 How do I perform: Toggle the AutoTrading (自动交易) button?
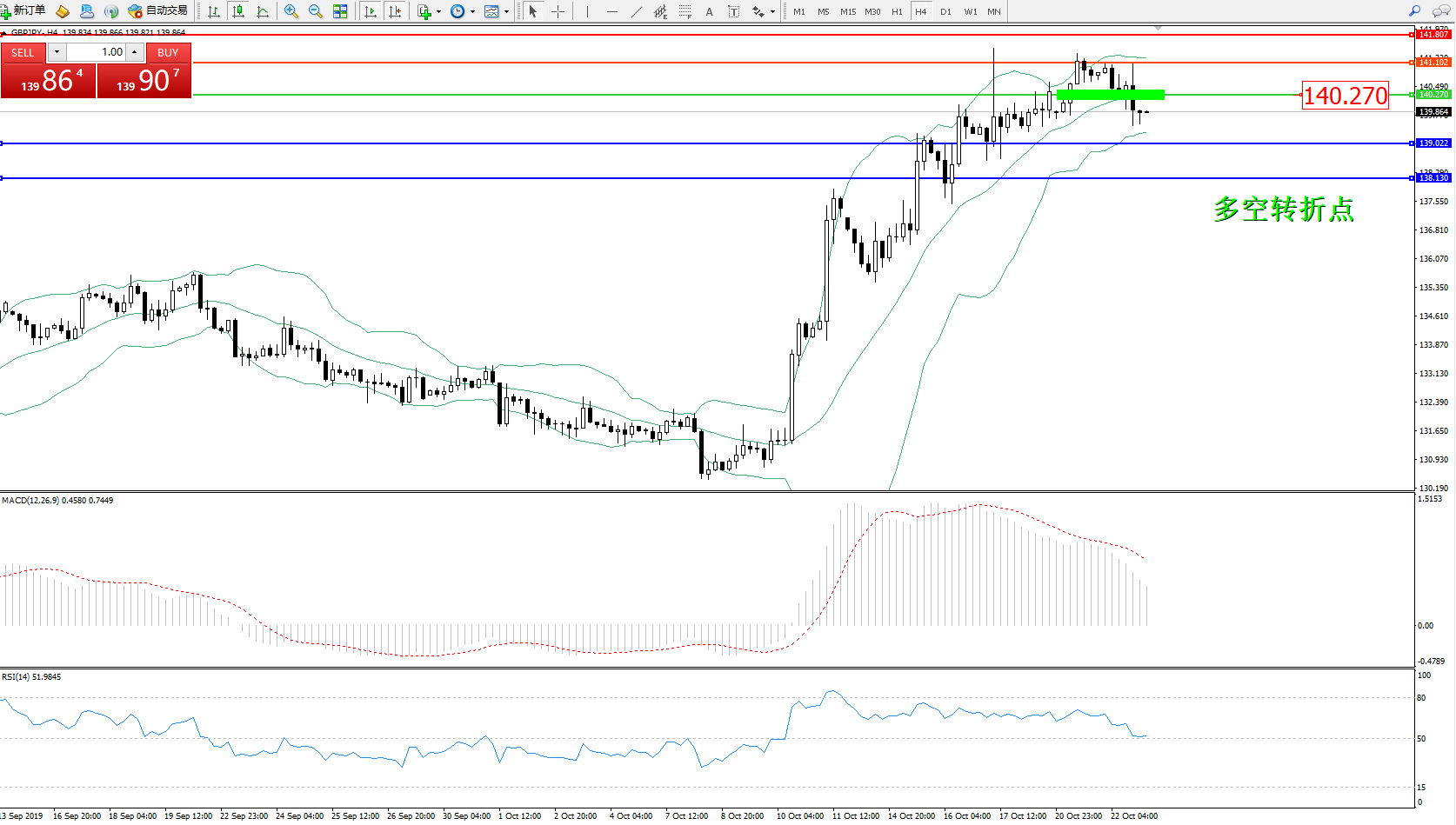[x=157, y=11]
